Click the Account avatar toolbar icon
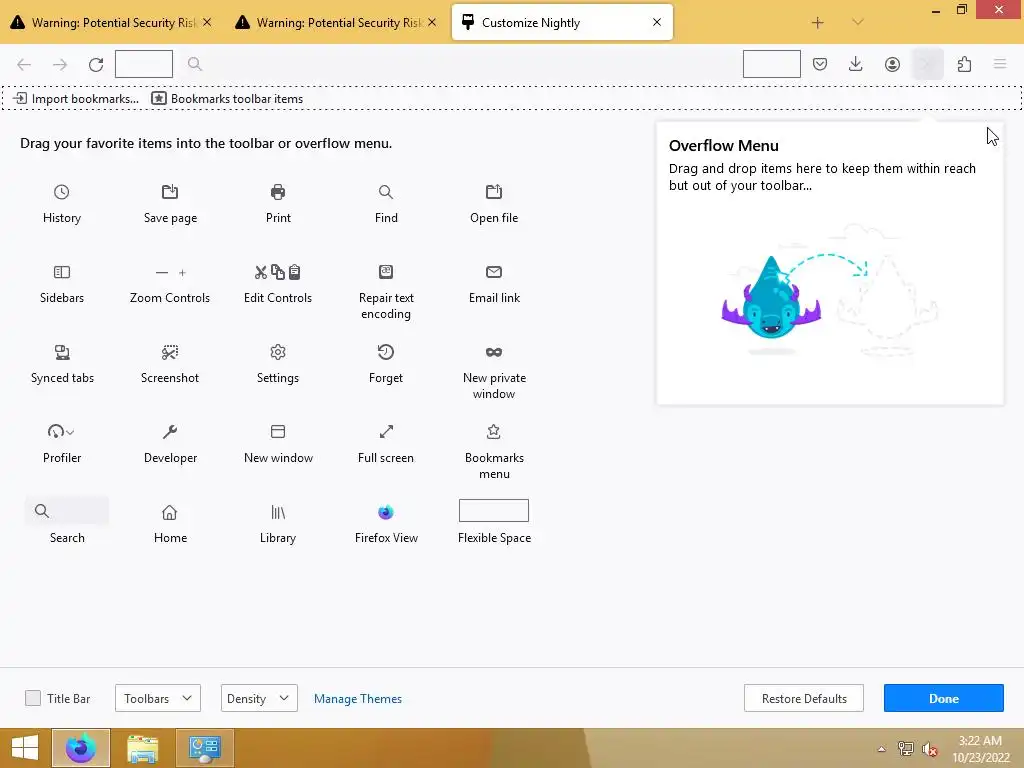Screen dimensions: 1024x768 tap(892, 64)
